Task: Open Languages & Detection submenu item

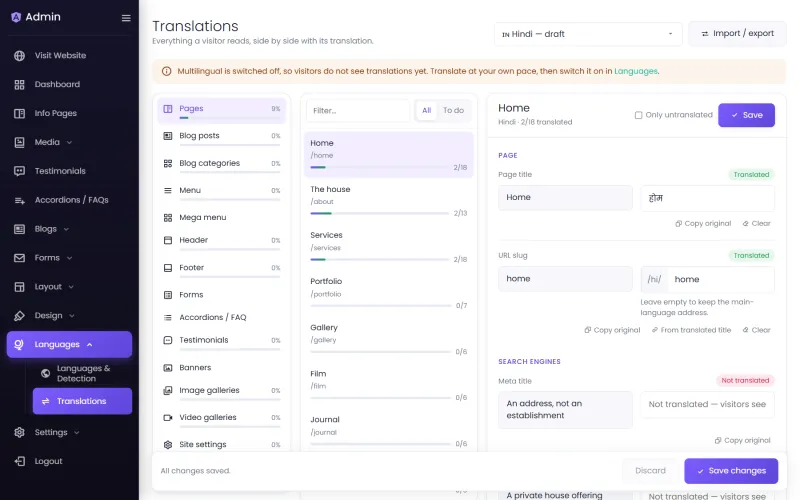Action: pos(82,373)
